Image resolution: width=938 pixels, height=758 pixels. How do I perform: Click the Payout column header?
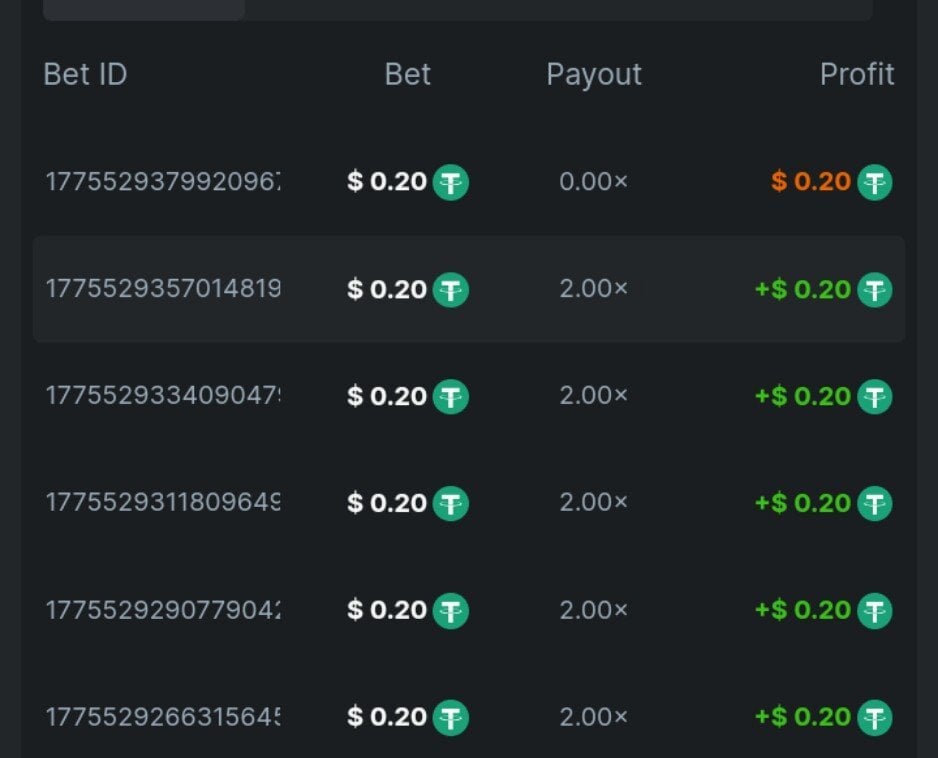pyautogui.click(x=594, y=74)
